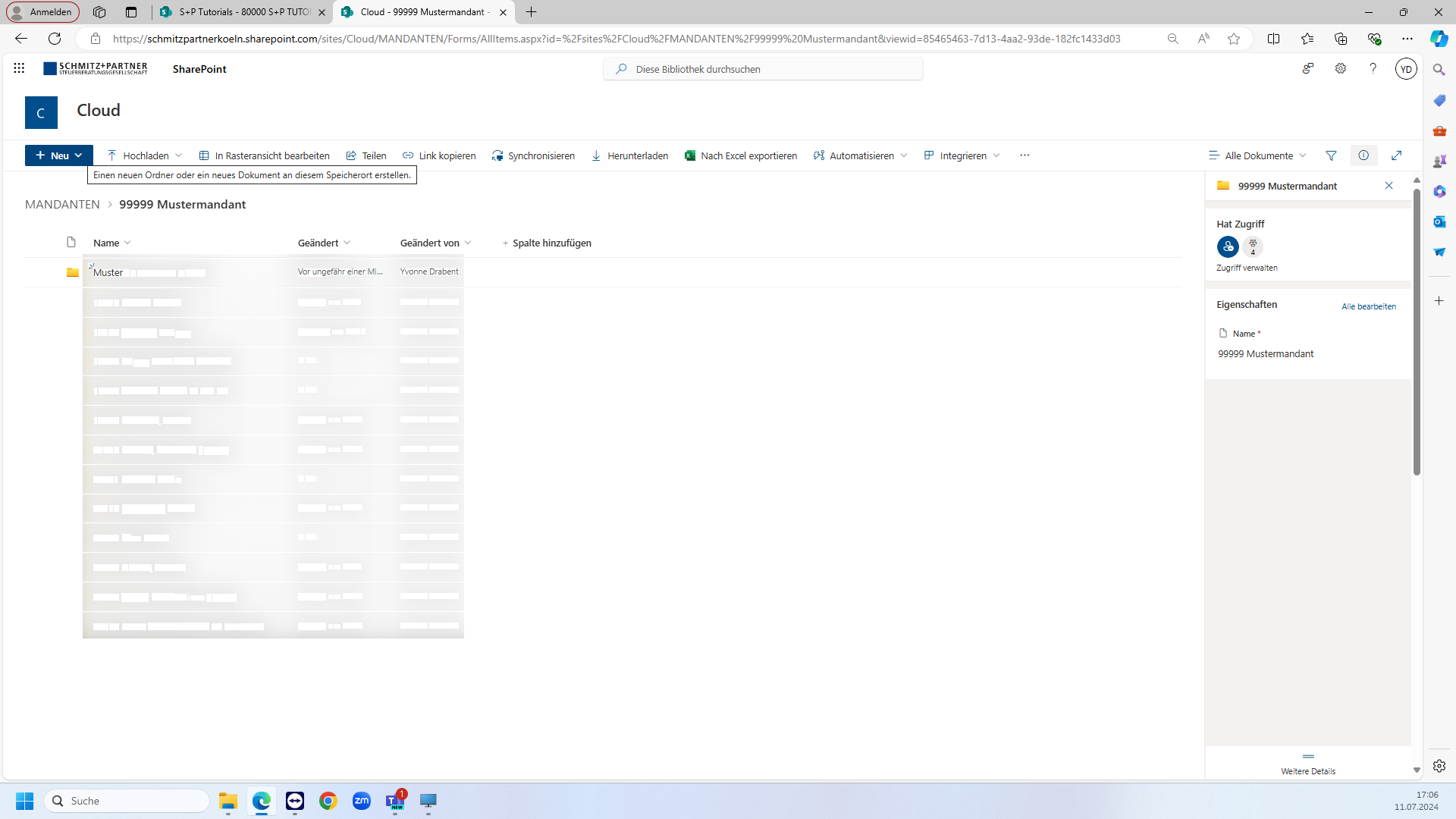Toggle the details pane info icon
1456x819 pixels.
(1363, 155)
